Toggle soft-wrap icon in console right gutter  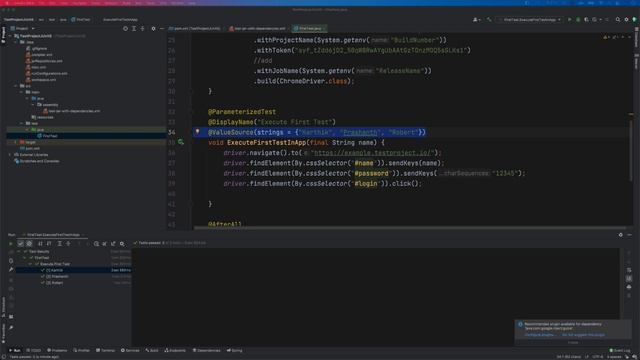tap(629, 270)
